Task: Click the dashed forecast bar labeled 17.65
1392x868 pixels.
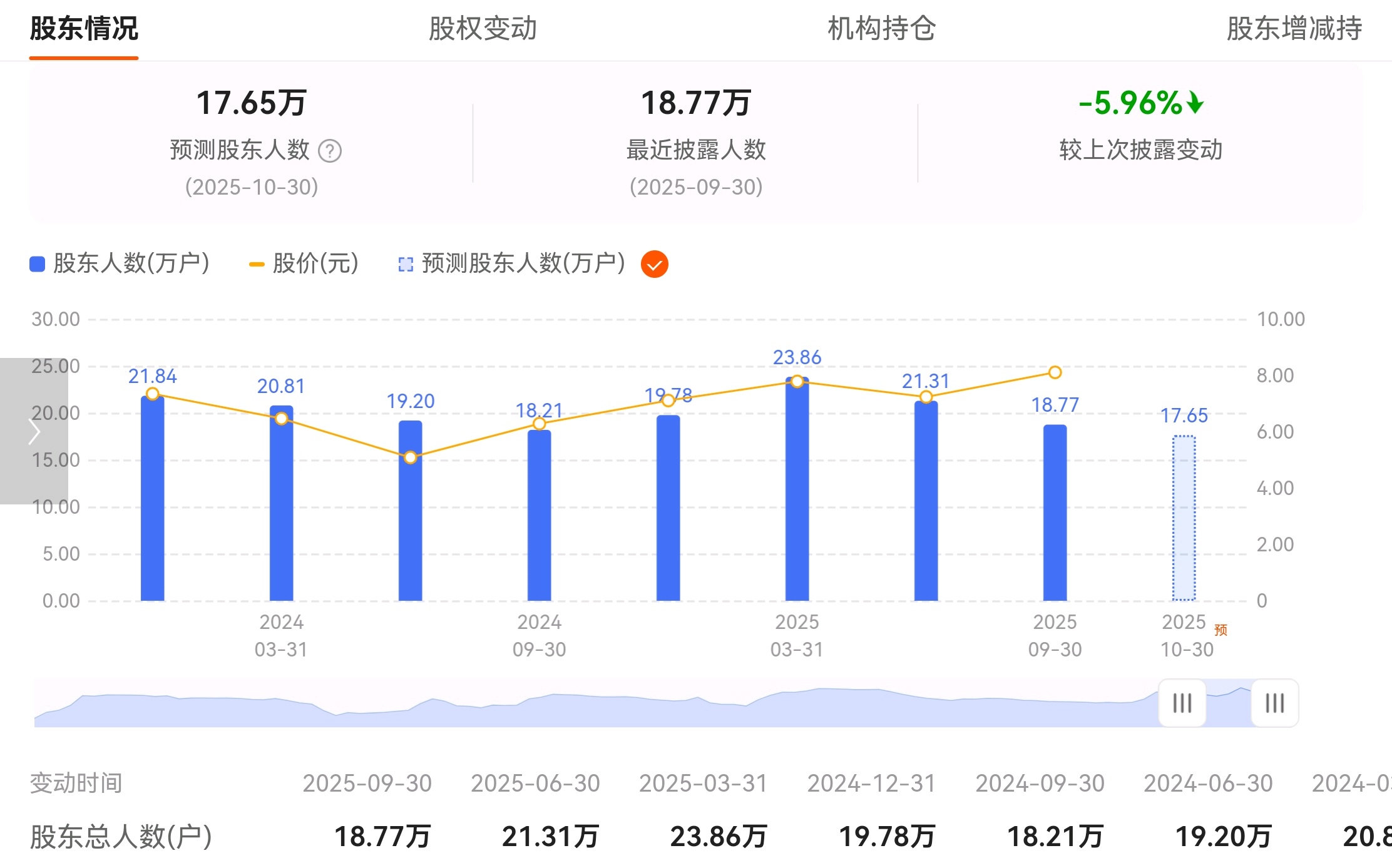Action: click(x=1184, y=518)
